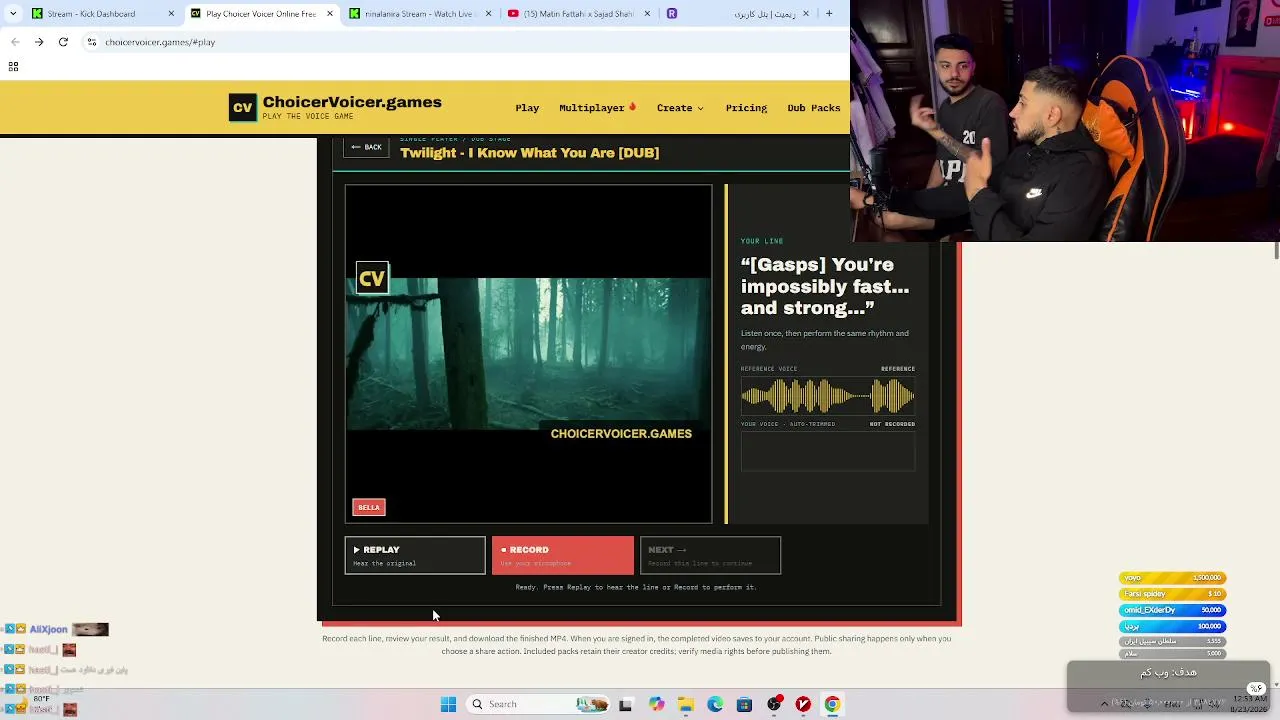Open the Multiplayer page
Viewport: 1280px width, 720px height.
tap(598, 108)
